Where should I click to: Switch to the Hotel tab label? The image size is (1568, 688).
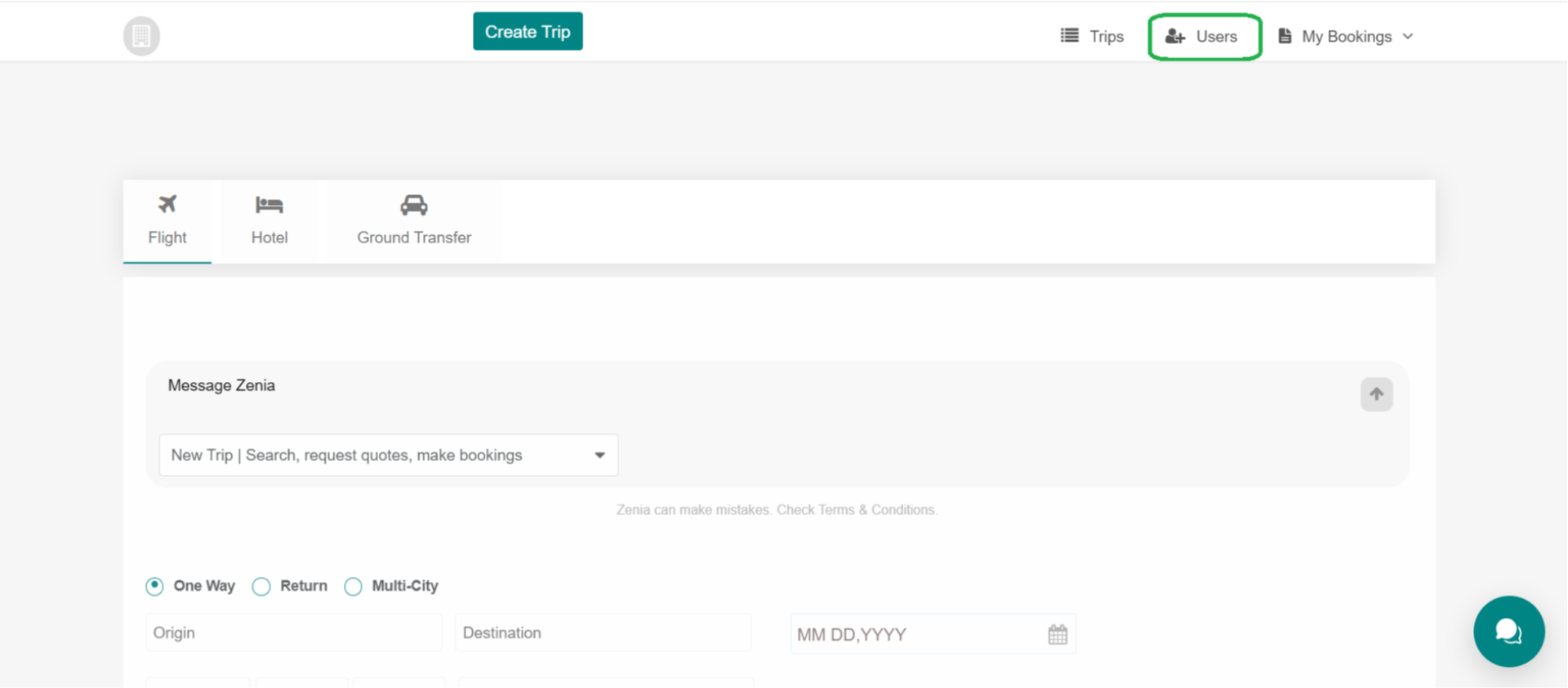[x=269, y=237]
